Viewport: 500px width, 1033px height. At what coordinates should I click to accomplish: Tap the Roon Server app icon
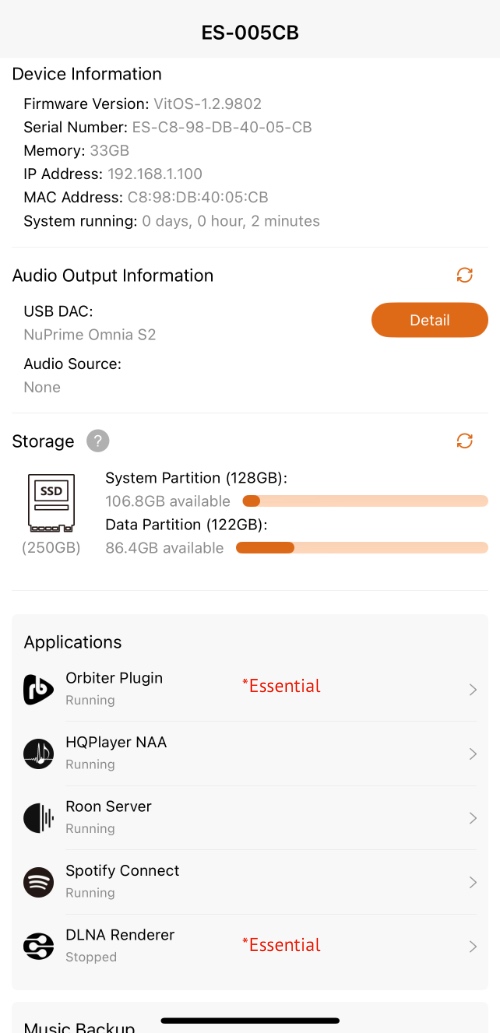pos(39,818)
